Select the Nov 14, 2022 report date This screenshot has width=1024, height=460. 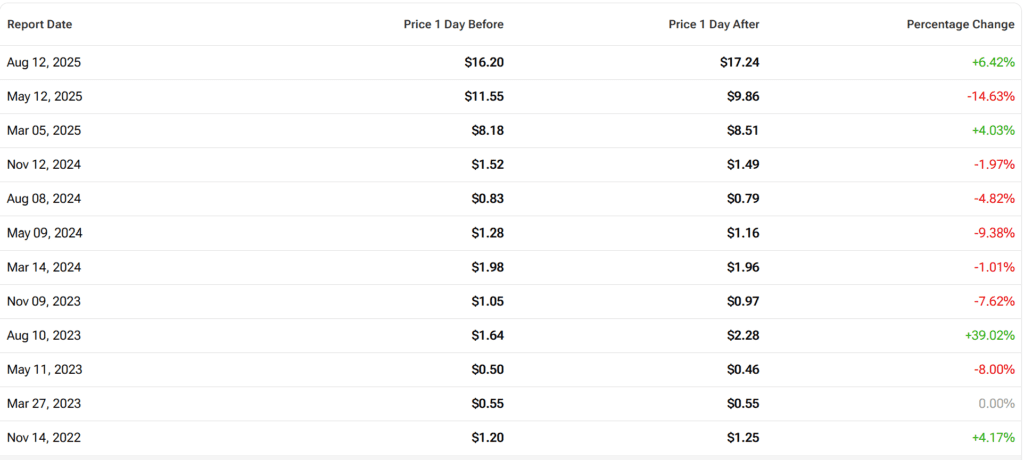44,437
